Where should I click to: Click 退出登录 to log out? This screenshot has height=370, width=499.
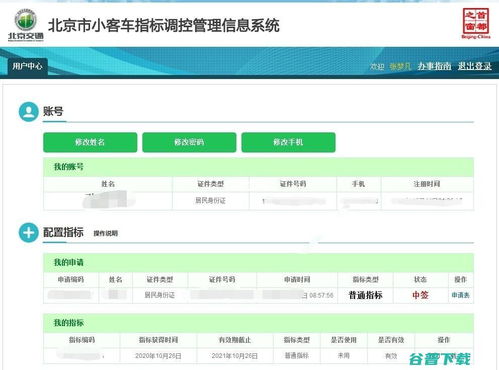click(475, 66)
